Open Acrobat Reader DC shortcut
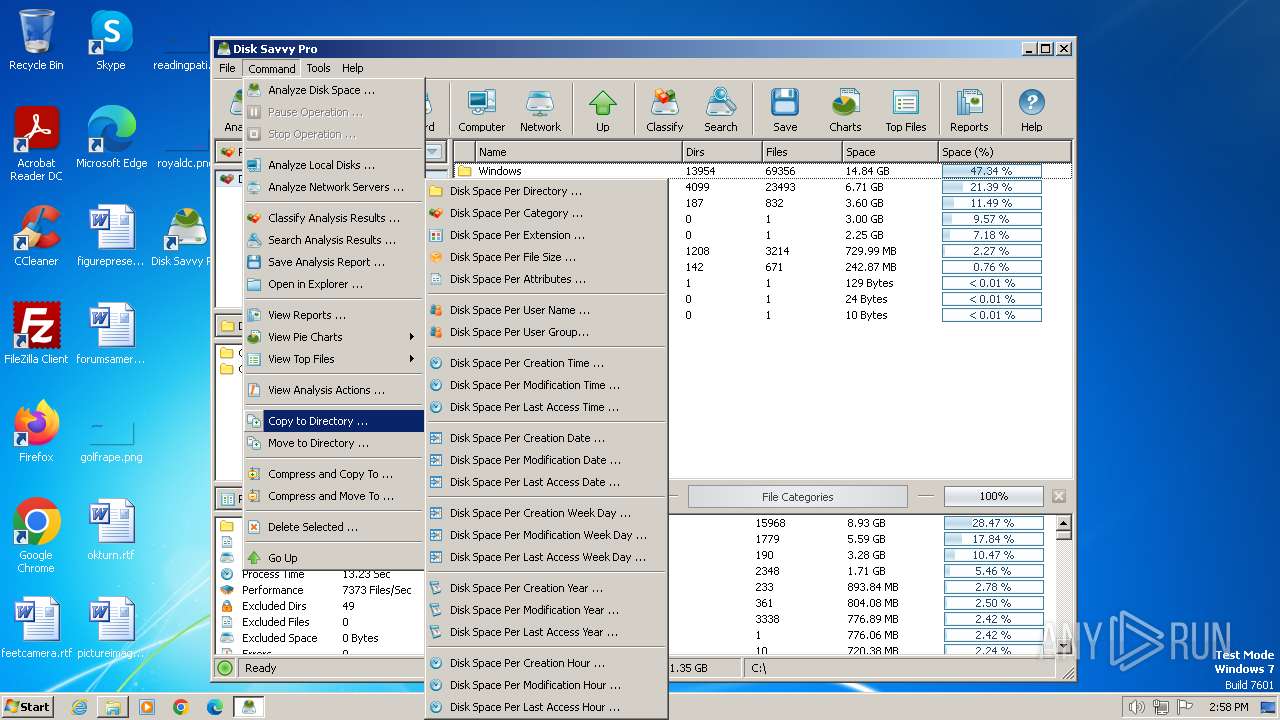The height and width of the screenshot is (720, 1280). (36, 145)
